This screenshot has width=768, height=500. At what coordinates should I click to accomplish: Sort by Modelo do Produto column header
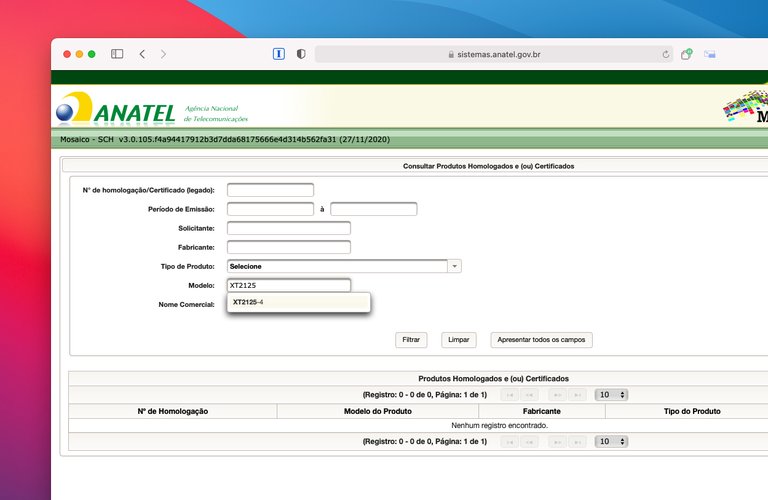pyautogui.click(x=378, y=411)
